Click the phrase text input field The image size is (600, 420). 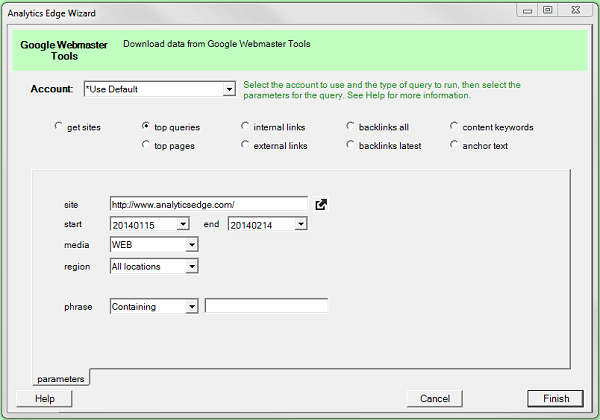tap(266, 307)
